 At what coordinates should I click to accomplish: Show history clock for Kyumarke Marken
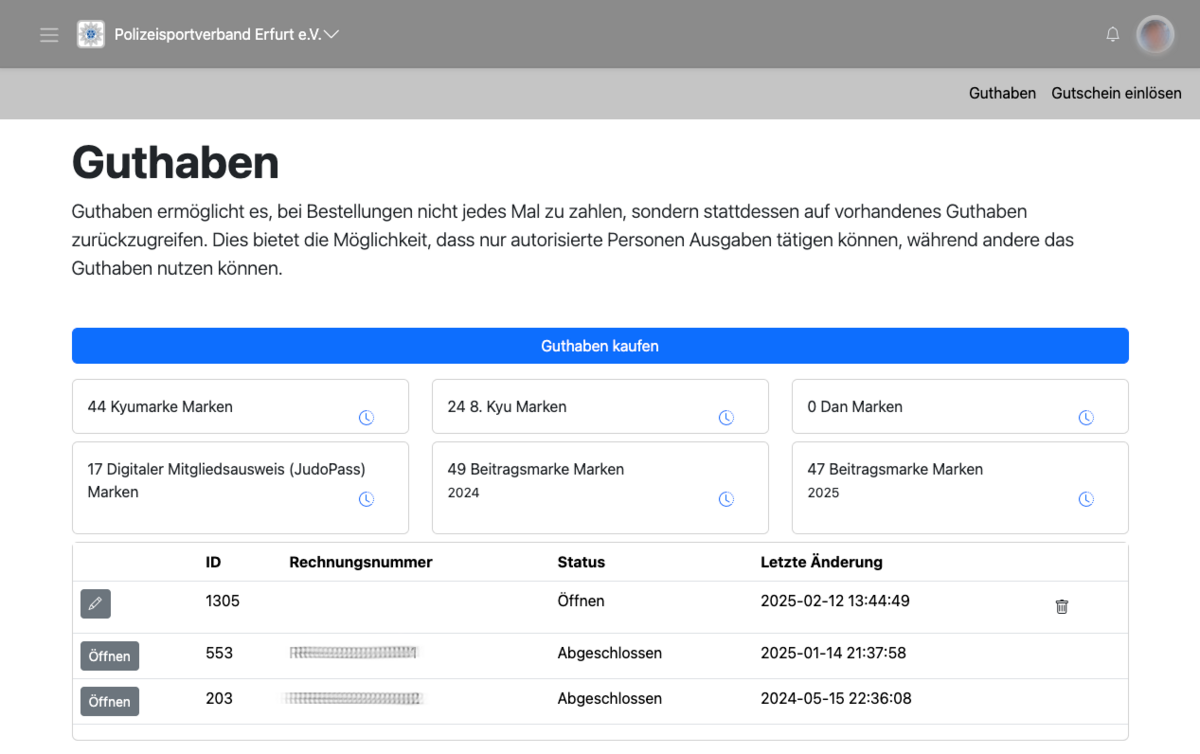click(366, 418)
